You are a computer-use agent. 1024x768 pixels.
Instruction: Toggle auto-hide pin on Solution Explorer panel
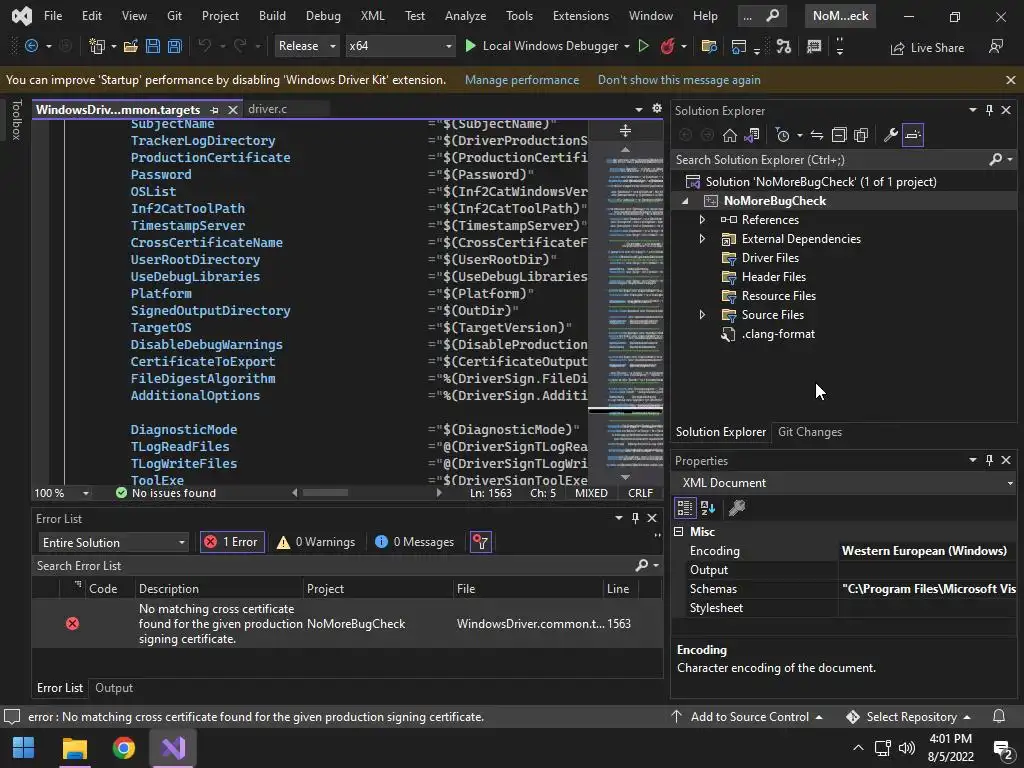coord(989,110)
